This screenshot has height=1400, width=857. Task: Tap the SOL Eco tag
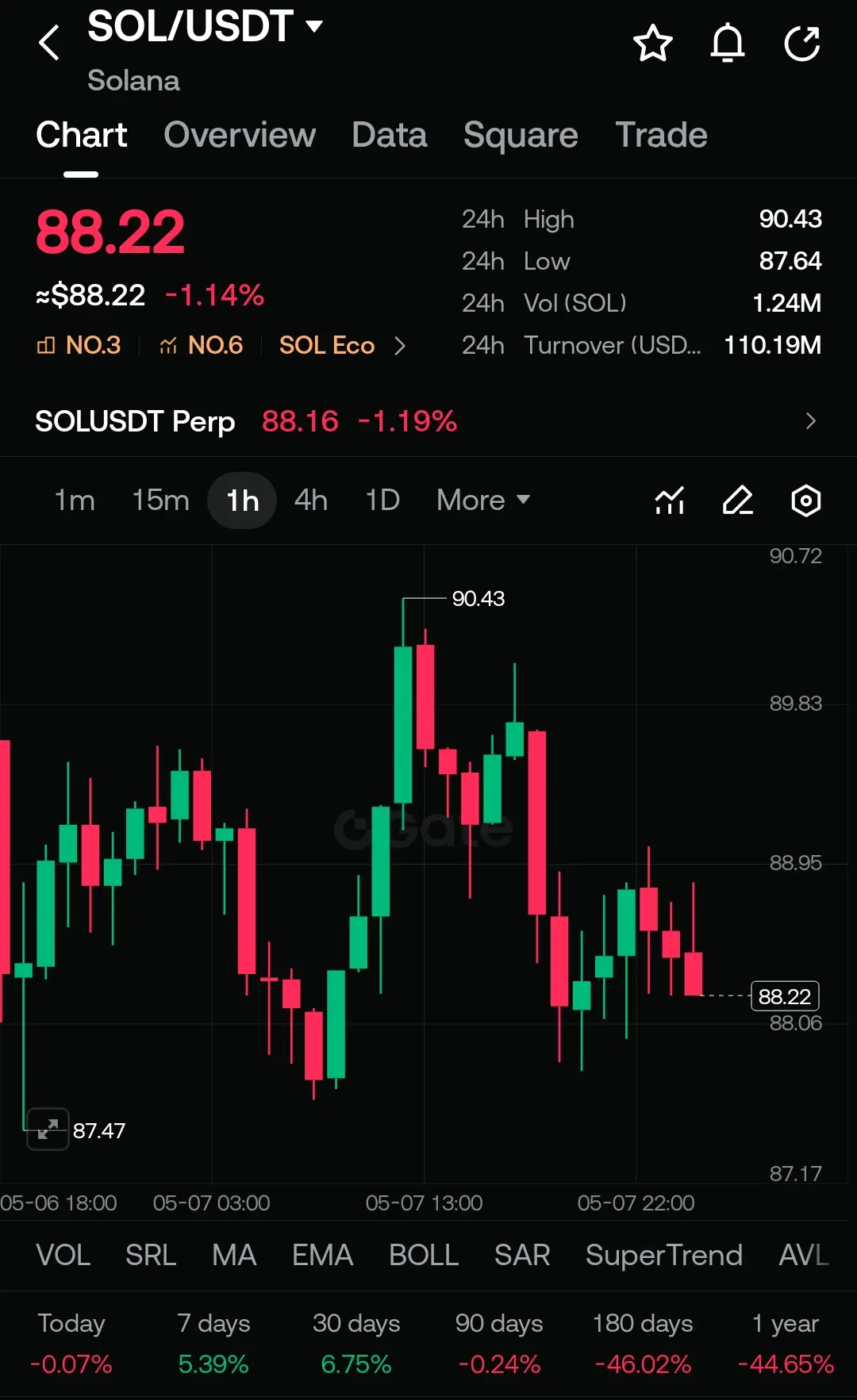(x=327, y=345)
